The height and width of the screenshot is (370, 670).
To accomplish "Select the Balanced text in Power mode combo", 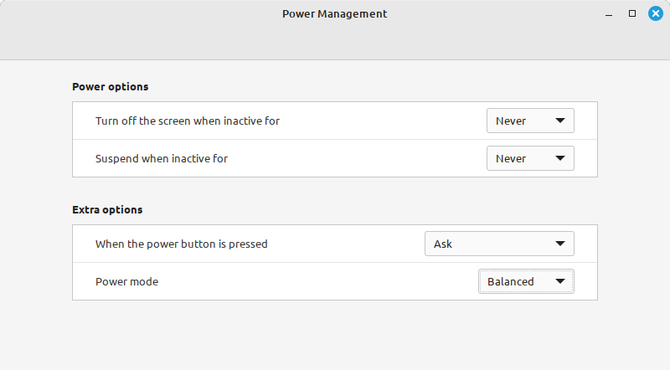I will 511,282.
